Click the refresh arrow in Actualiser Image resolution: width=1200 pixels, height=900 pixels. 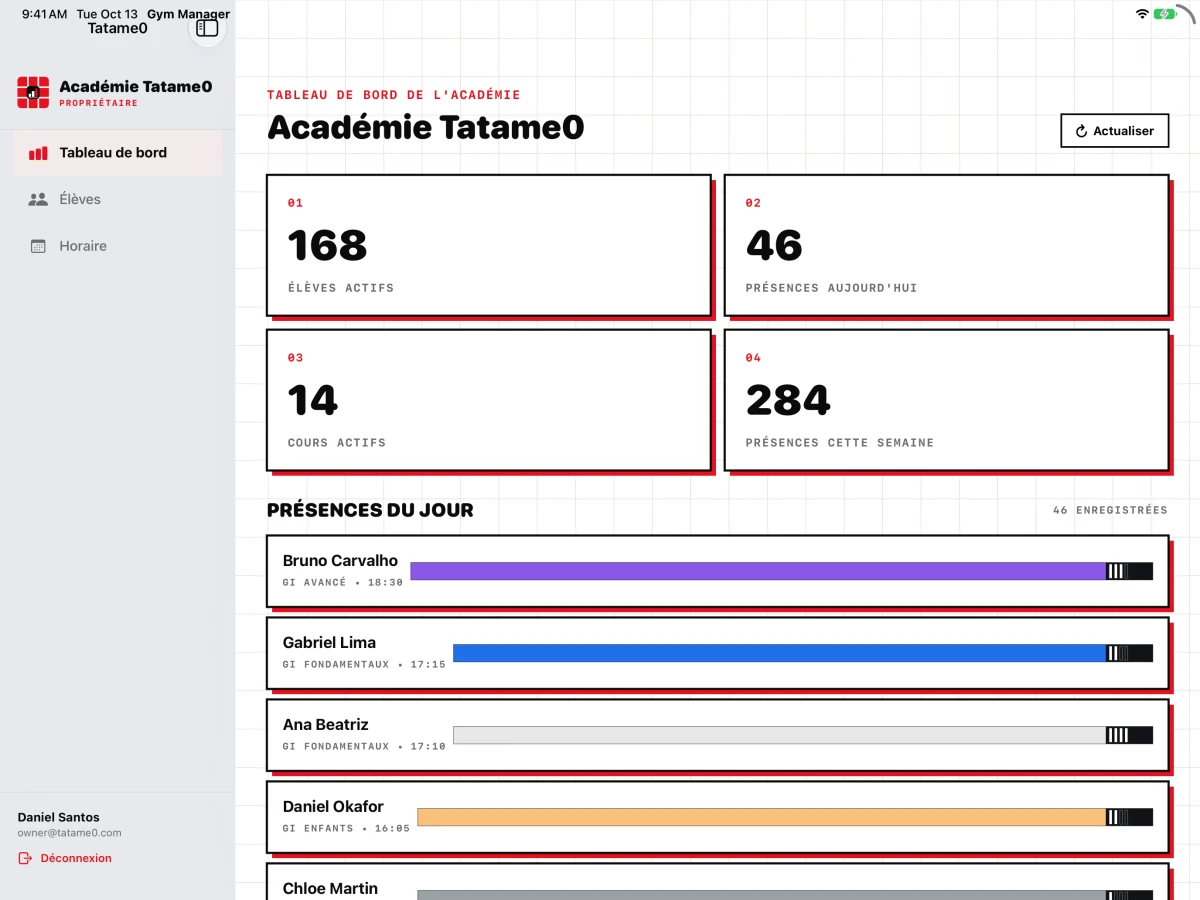point(1081,131)
